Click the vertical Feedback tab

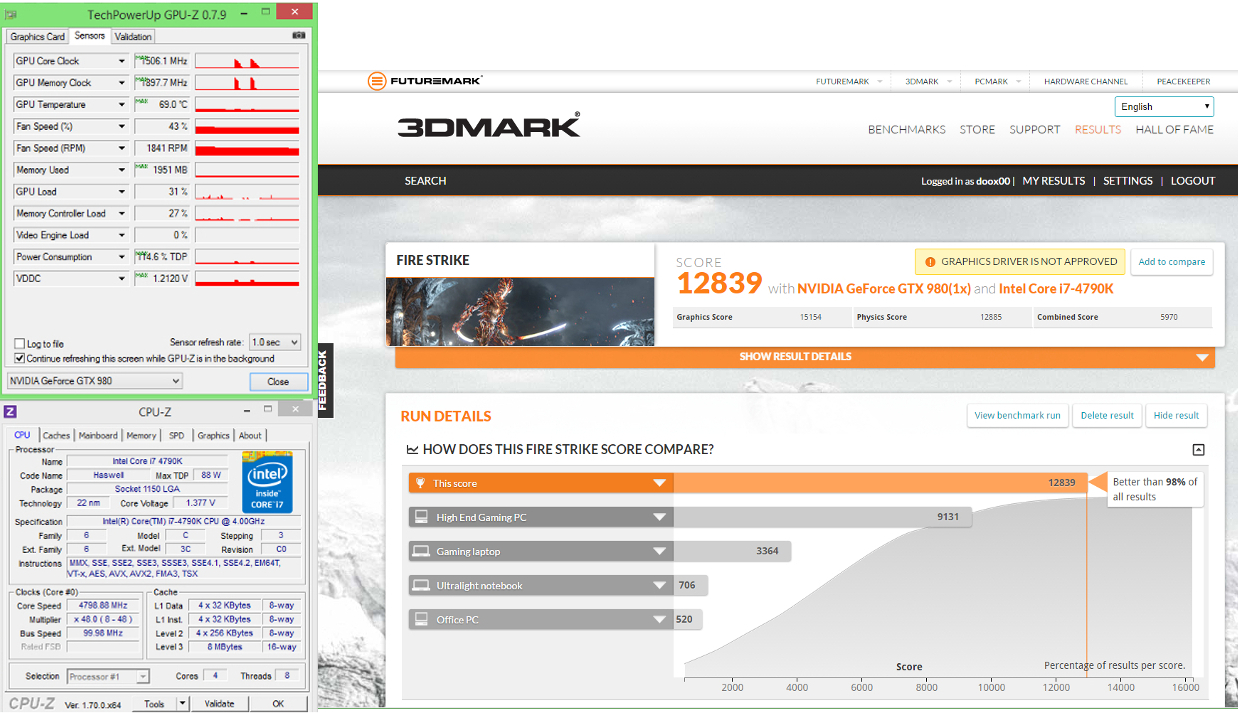pyautogui.click(x=324, y=382)
